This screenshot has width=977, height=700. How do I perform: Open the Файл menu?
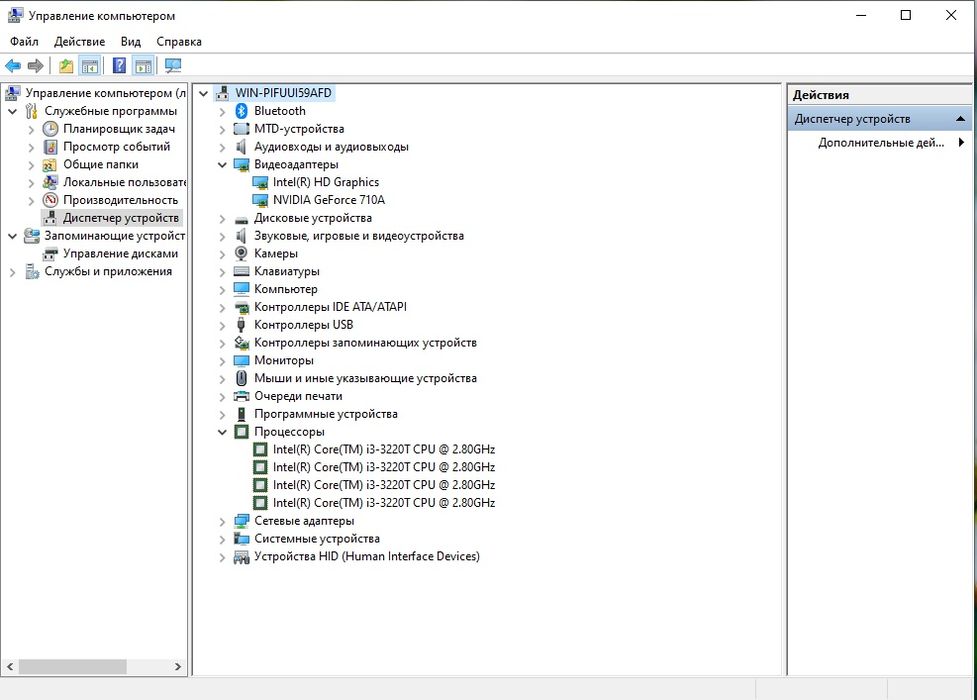[24, 42]
